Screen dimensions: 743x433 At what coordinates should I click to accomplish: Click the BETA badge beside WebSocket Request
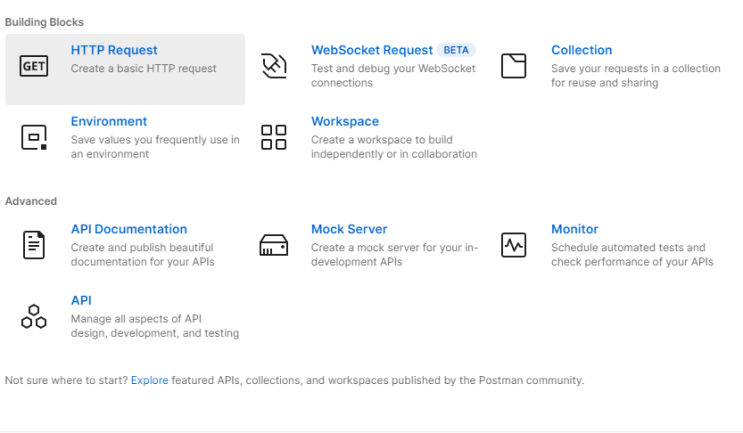tap(456, 50)
